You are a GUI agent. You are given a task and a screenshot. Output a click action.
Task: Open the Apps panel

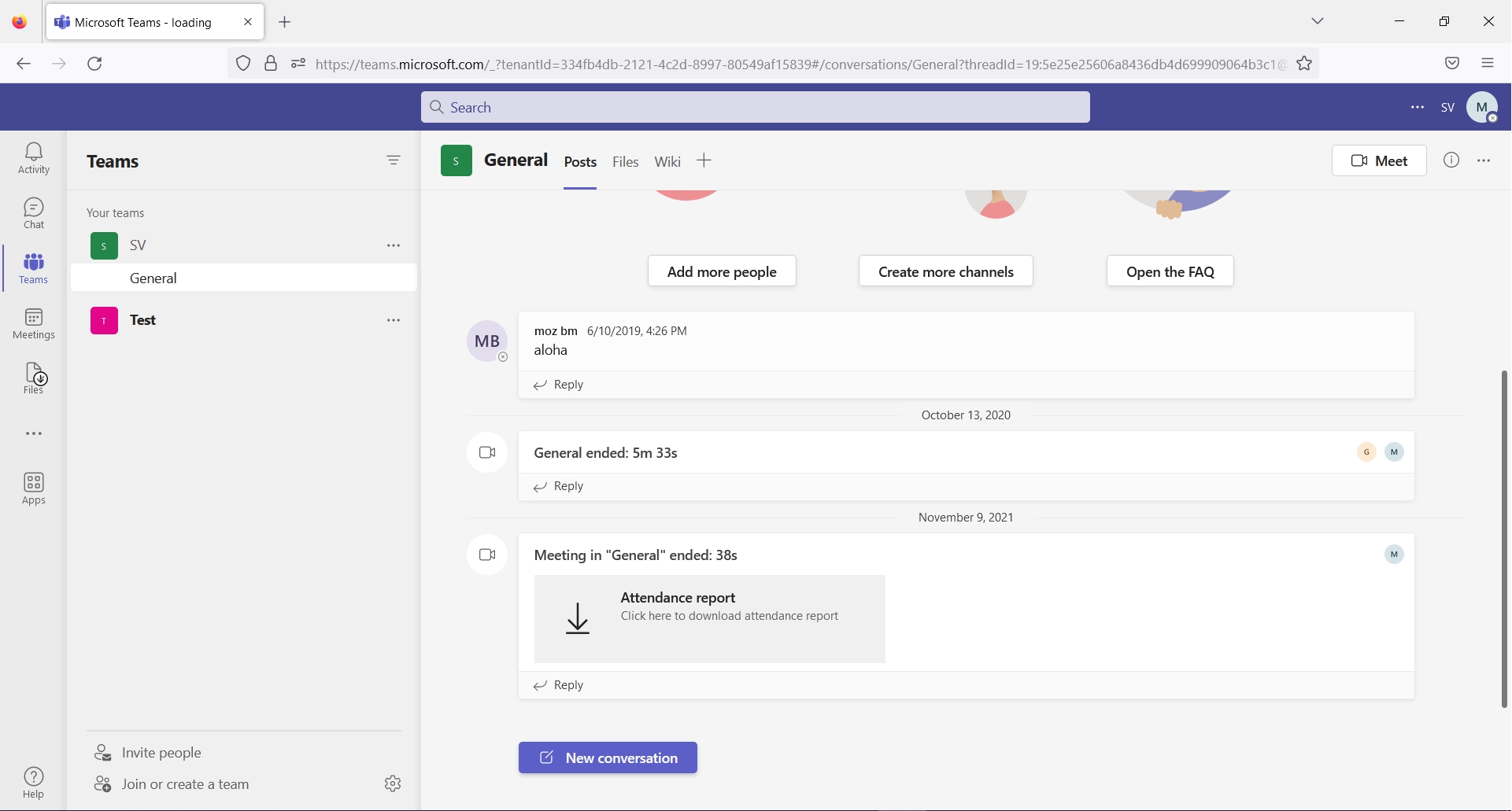click(x=33, y=487)
